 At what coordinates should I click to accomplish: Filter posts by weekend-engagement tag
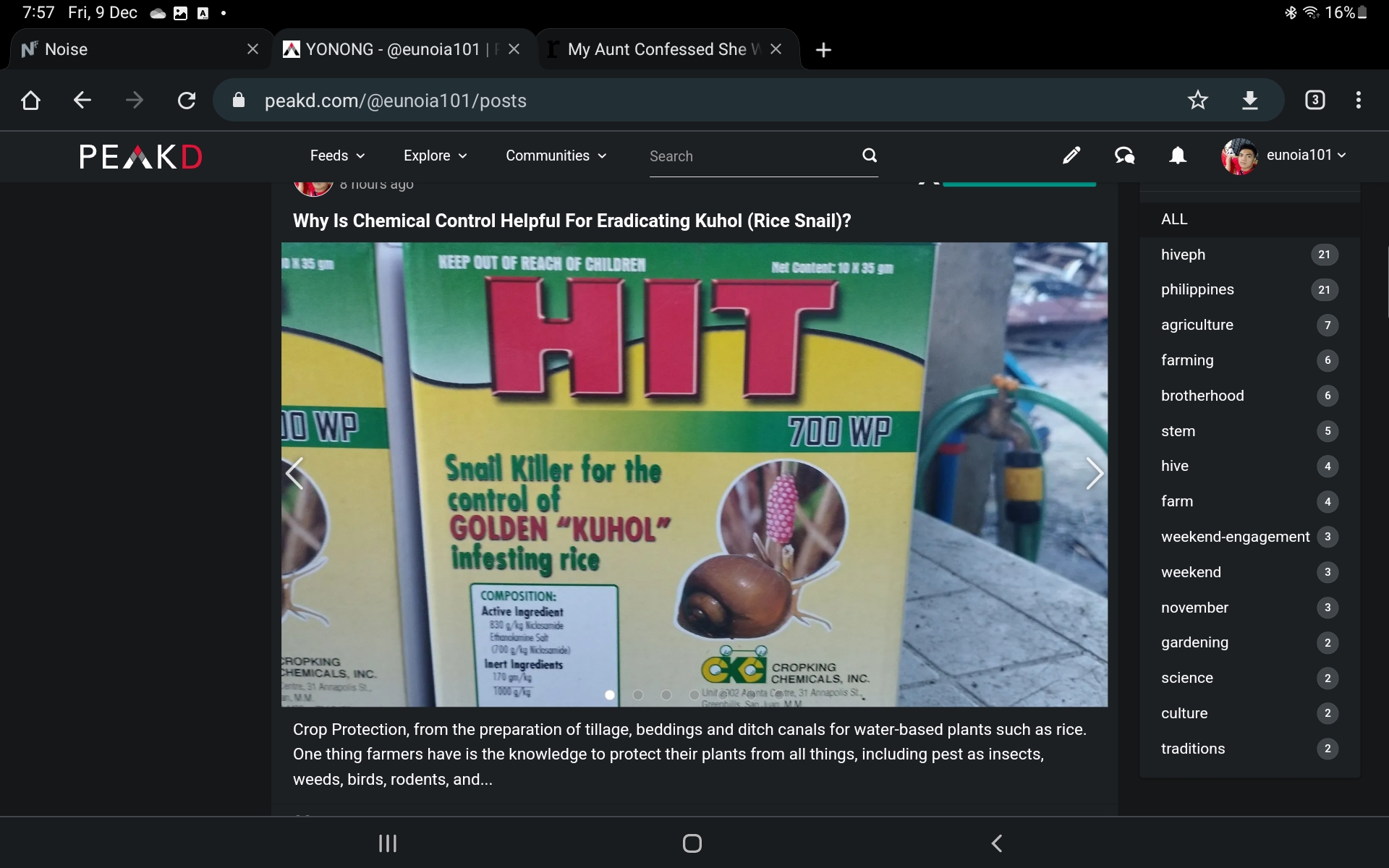[x=1249, y=537]
